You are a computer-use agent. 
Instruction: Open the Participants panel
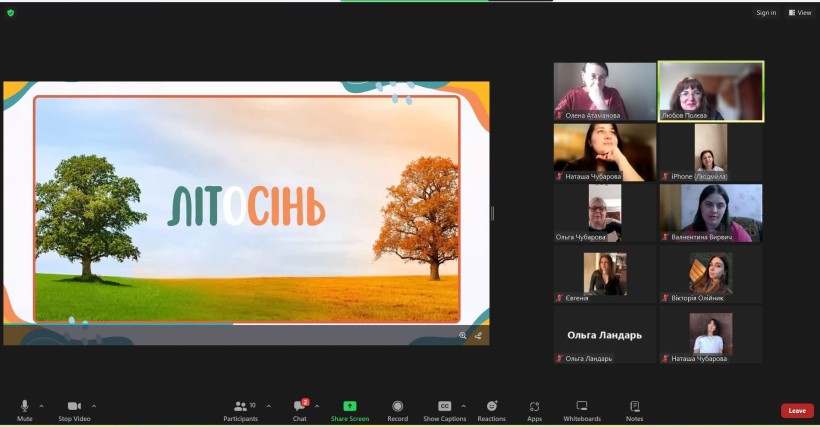point(240,408)
